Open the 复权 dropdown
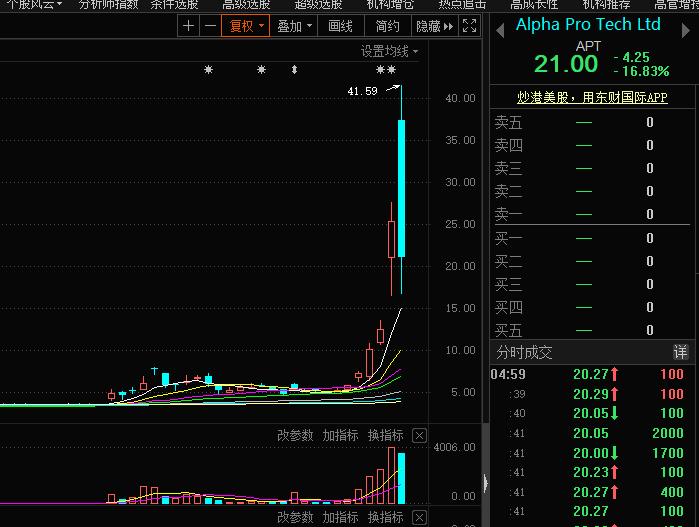 [x=246, y=26]
